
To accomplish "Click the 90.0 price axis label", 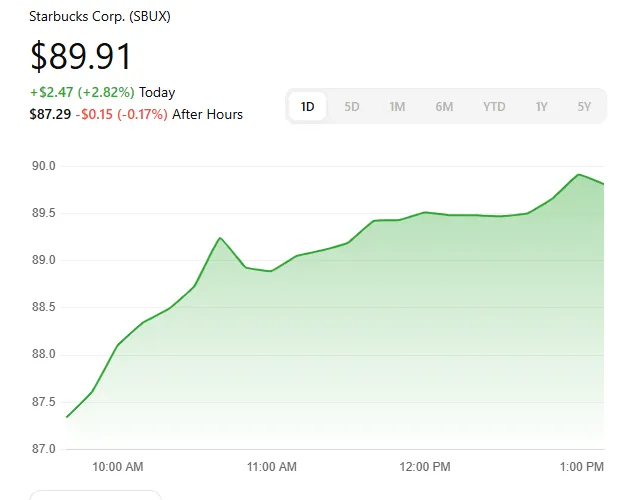I will pyautogui.click(x=43, y=166).
